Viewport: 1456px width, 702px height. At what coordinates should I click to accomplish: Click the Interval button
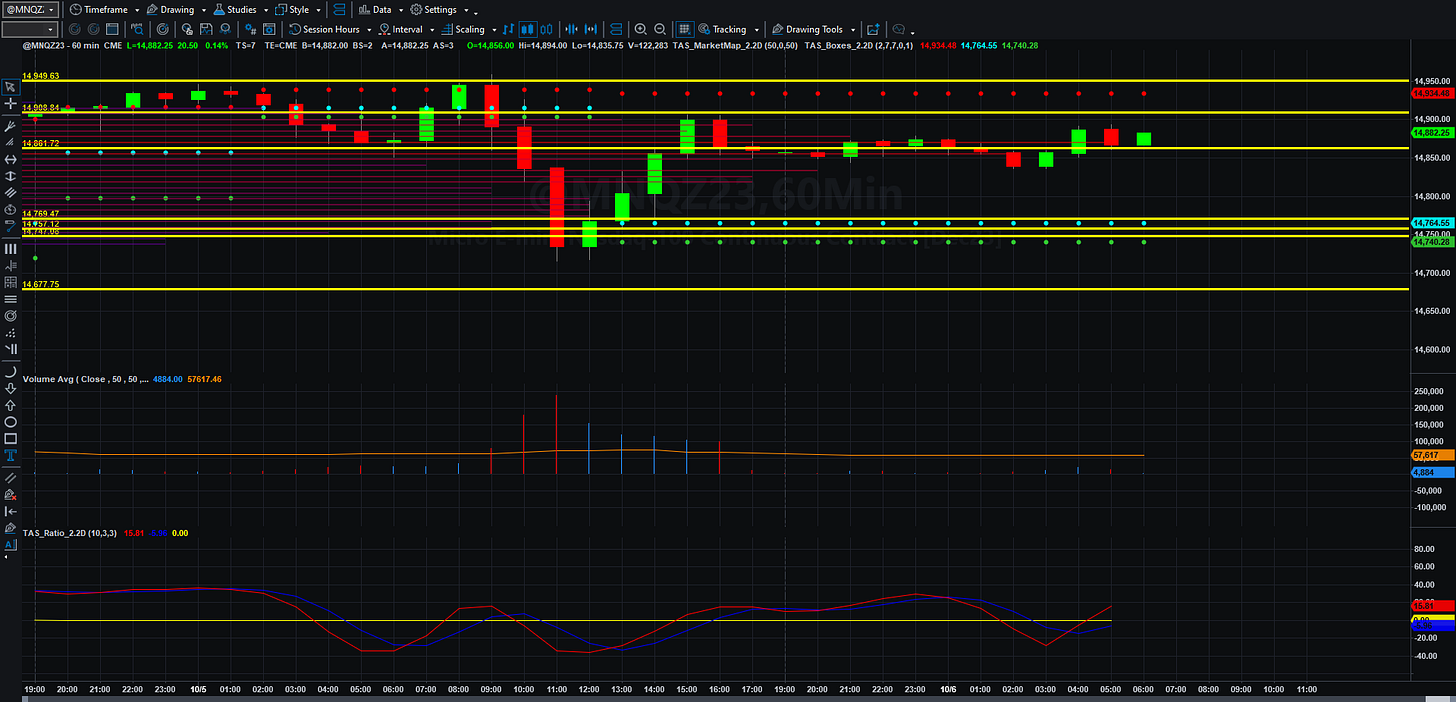point(400,29)
